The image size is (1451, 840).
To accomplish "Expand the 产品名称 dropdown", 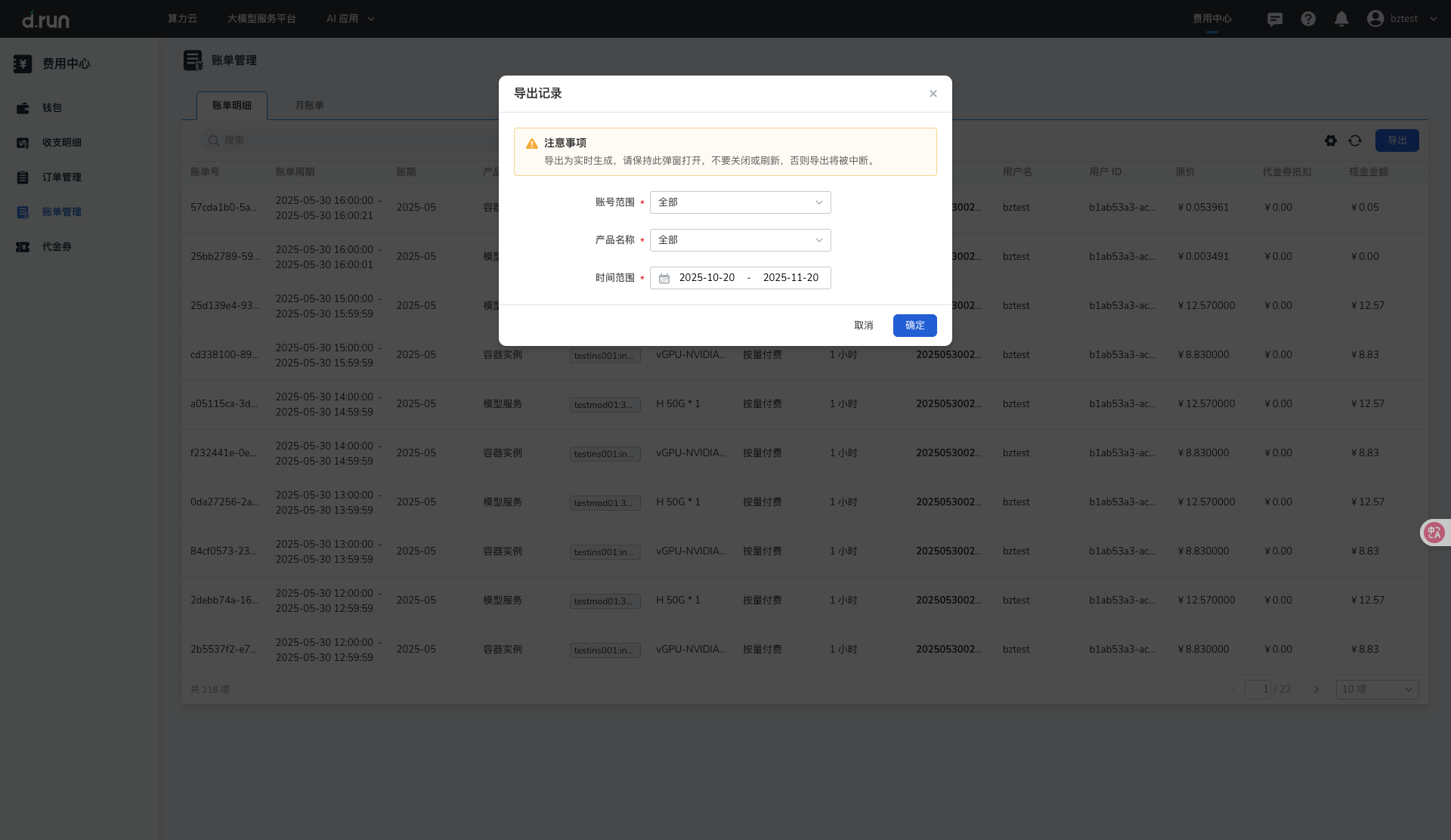I will coord(740,240).
